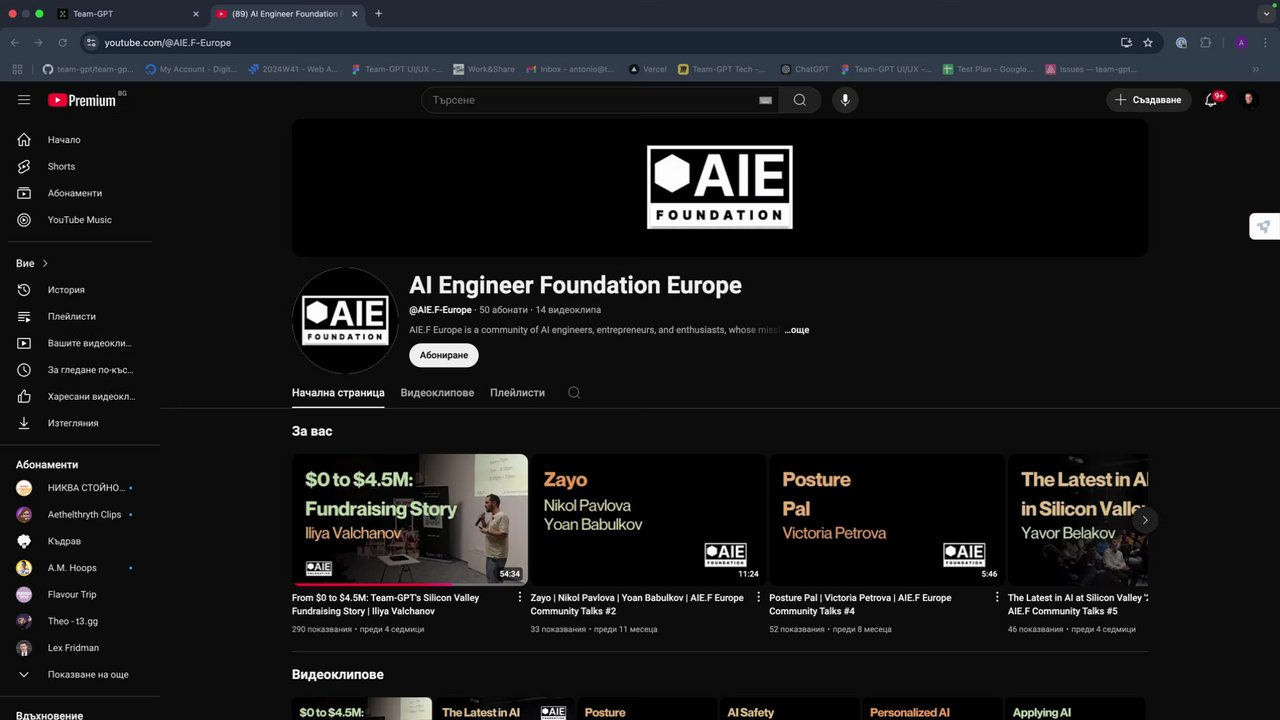The width and height of the screenshot is (1280, 720).
Task: Play the Zayo Nikol Pavlova thumbnail
Action: [x=648, y=520]
